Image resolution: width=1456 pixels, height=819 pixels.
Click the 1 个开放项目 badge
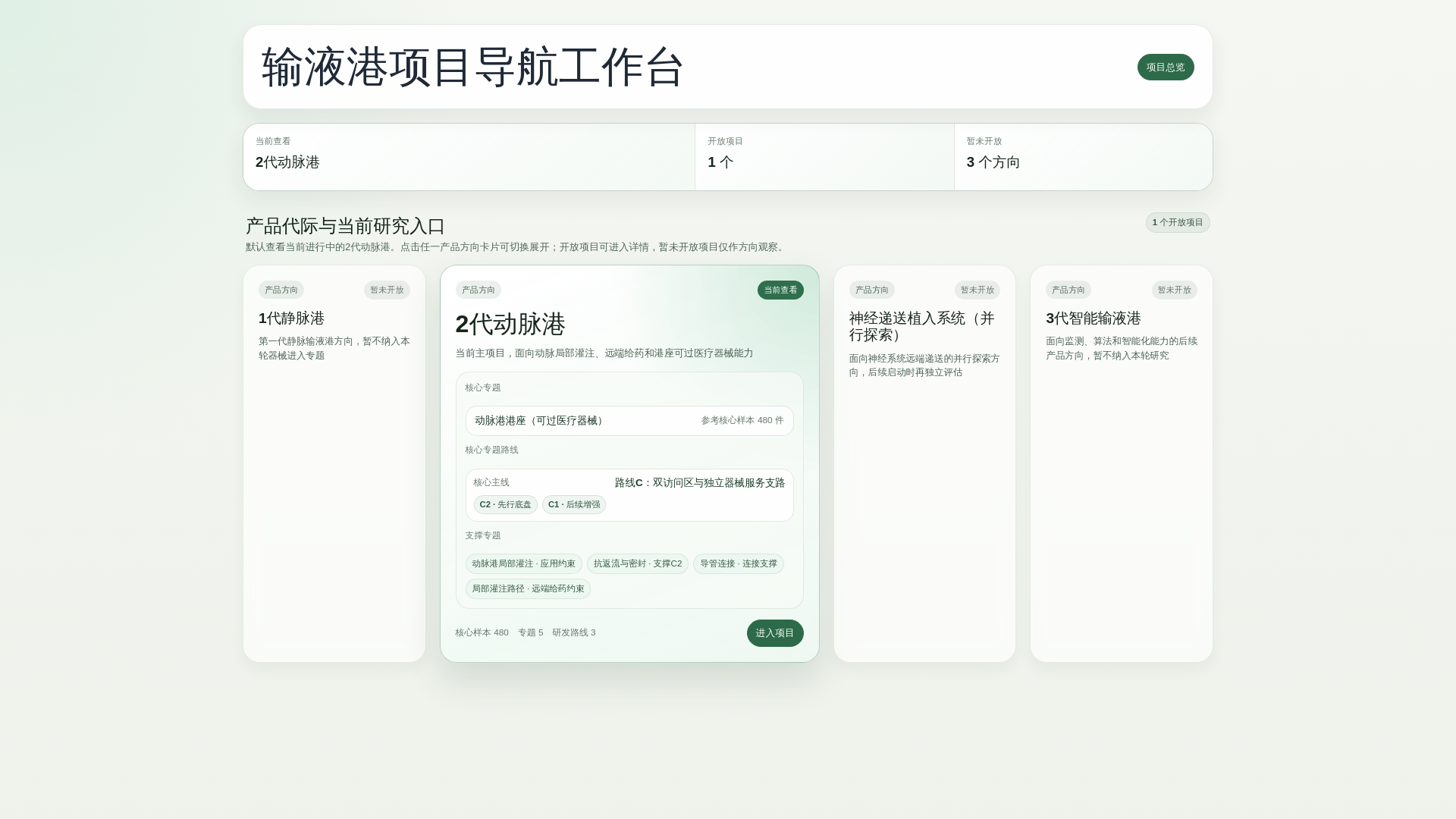(x=1178, y=222)
